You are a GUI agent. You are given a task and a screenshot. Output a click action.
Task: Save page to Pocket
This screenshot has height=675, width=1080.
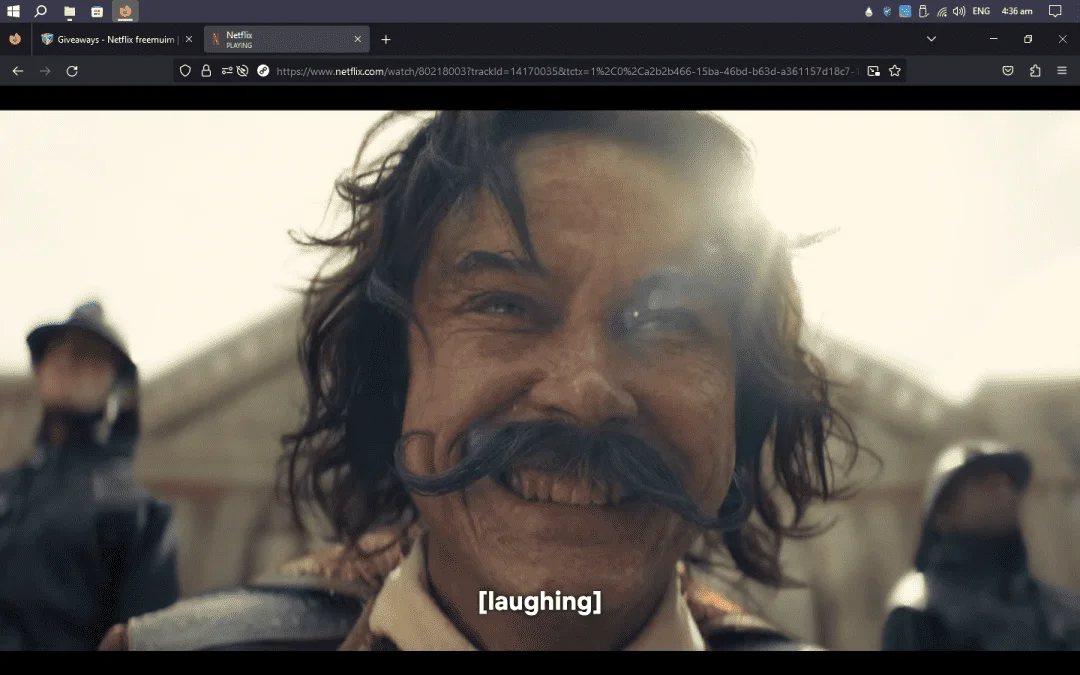coord(1008,70)
